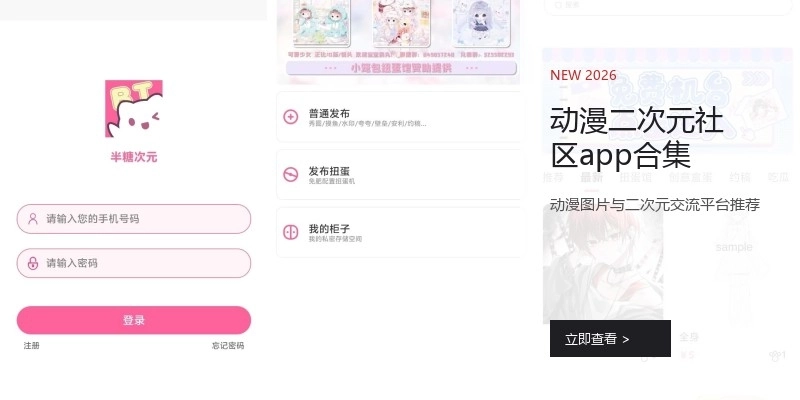Image resolution: width=800 pixels, height=400 pixels.
Task: Open the 忘记密码 forgot password link
Action: (228, 345)
